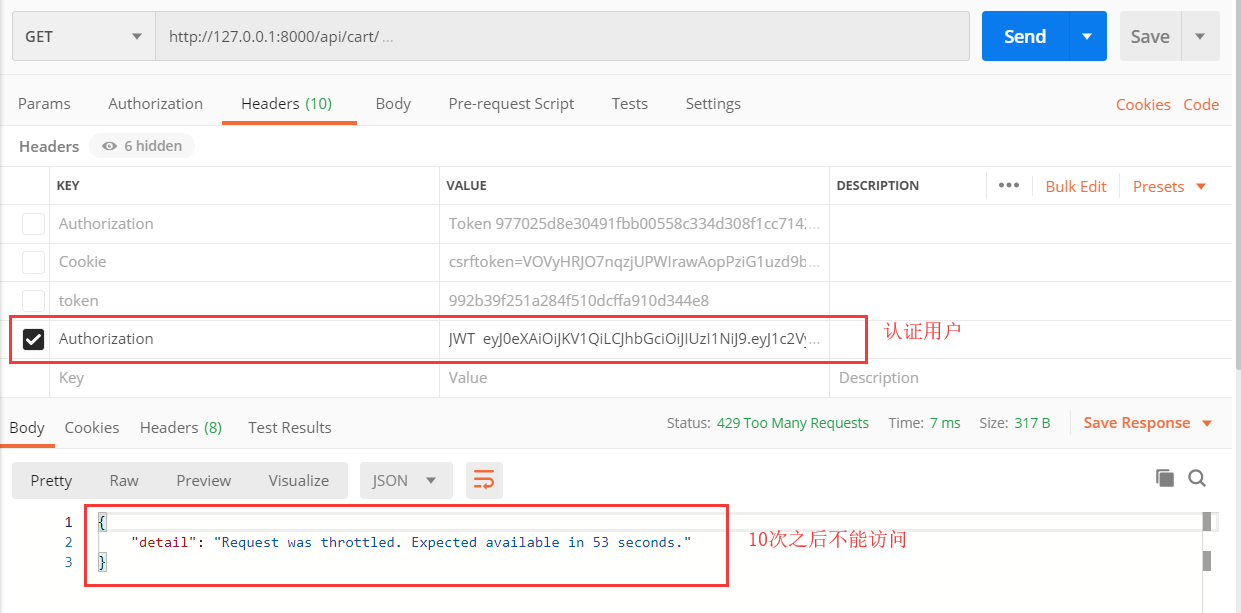Screen dimensions: 1241x613
Task: Click the csrftoken cookie value cell
Action: point(634,262)
